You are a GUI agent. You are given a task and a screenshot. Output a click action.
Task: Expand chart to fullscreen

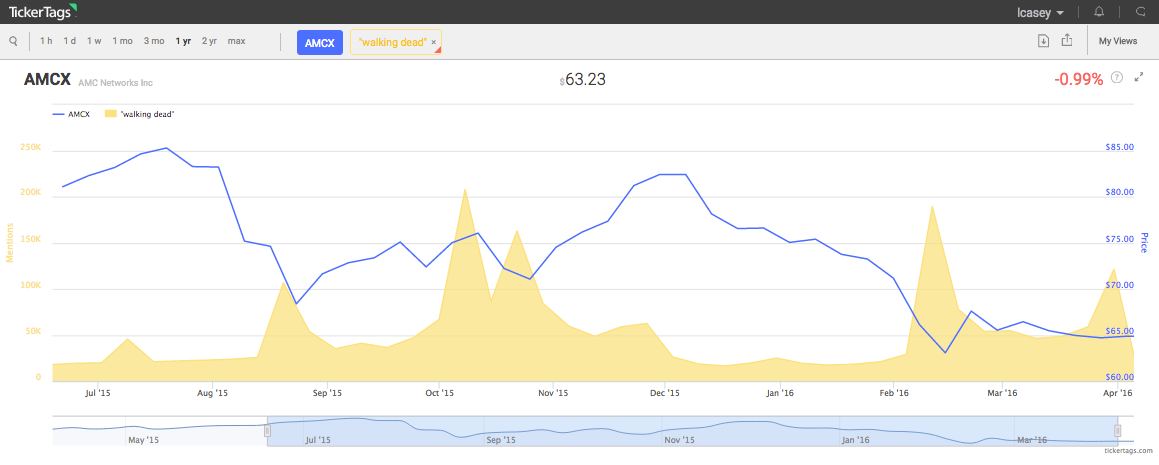(1139, 77)
